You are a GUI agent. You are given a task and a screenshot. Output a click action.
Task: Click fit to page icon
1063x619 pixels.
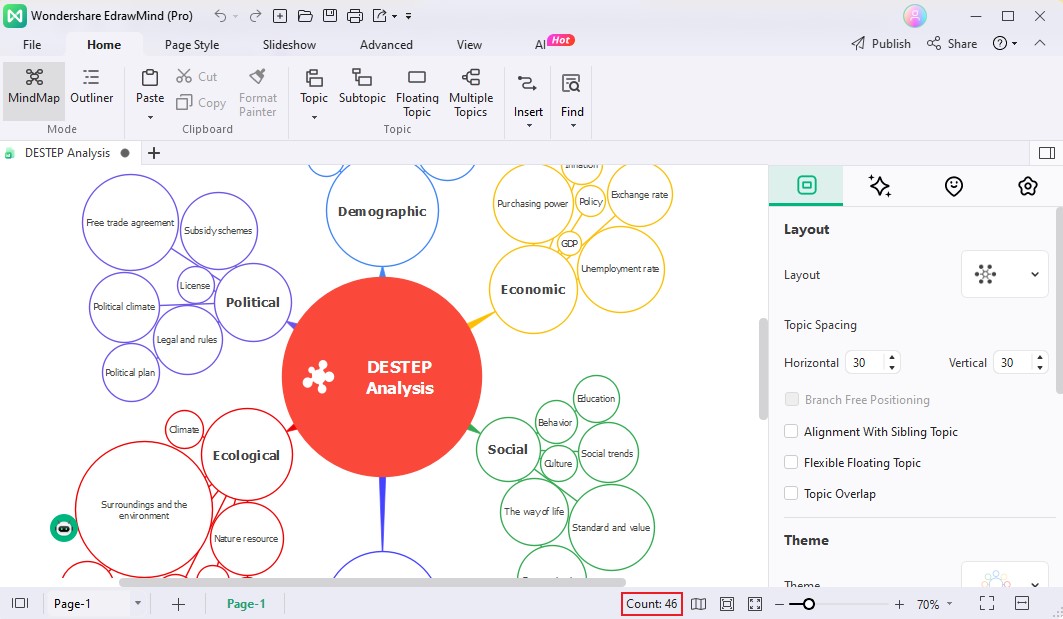coord(727,604)
